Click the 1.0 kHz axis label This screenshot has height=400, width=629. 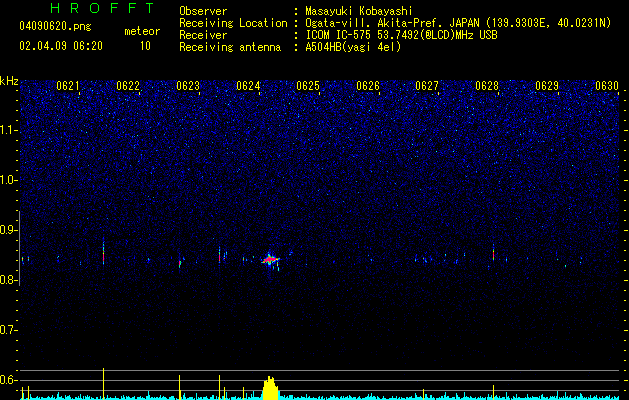coord(8,181)
